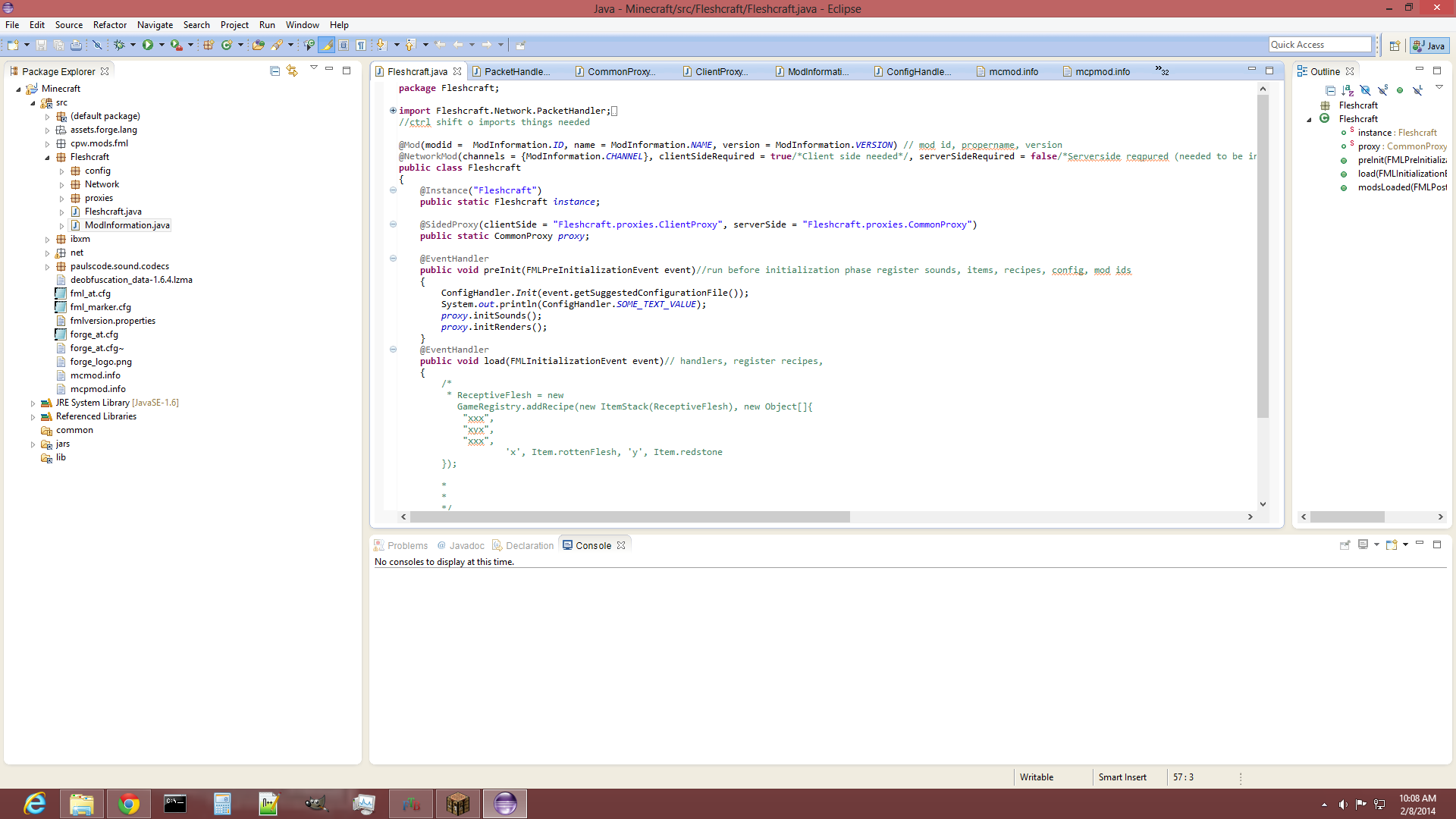Open the Refactor menu
Viewport: 1456px width, 819px height.
(x=109, y=25)
